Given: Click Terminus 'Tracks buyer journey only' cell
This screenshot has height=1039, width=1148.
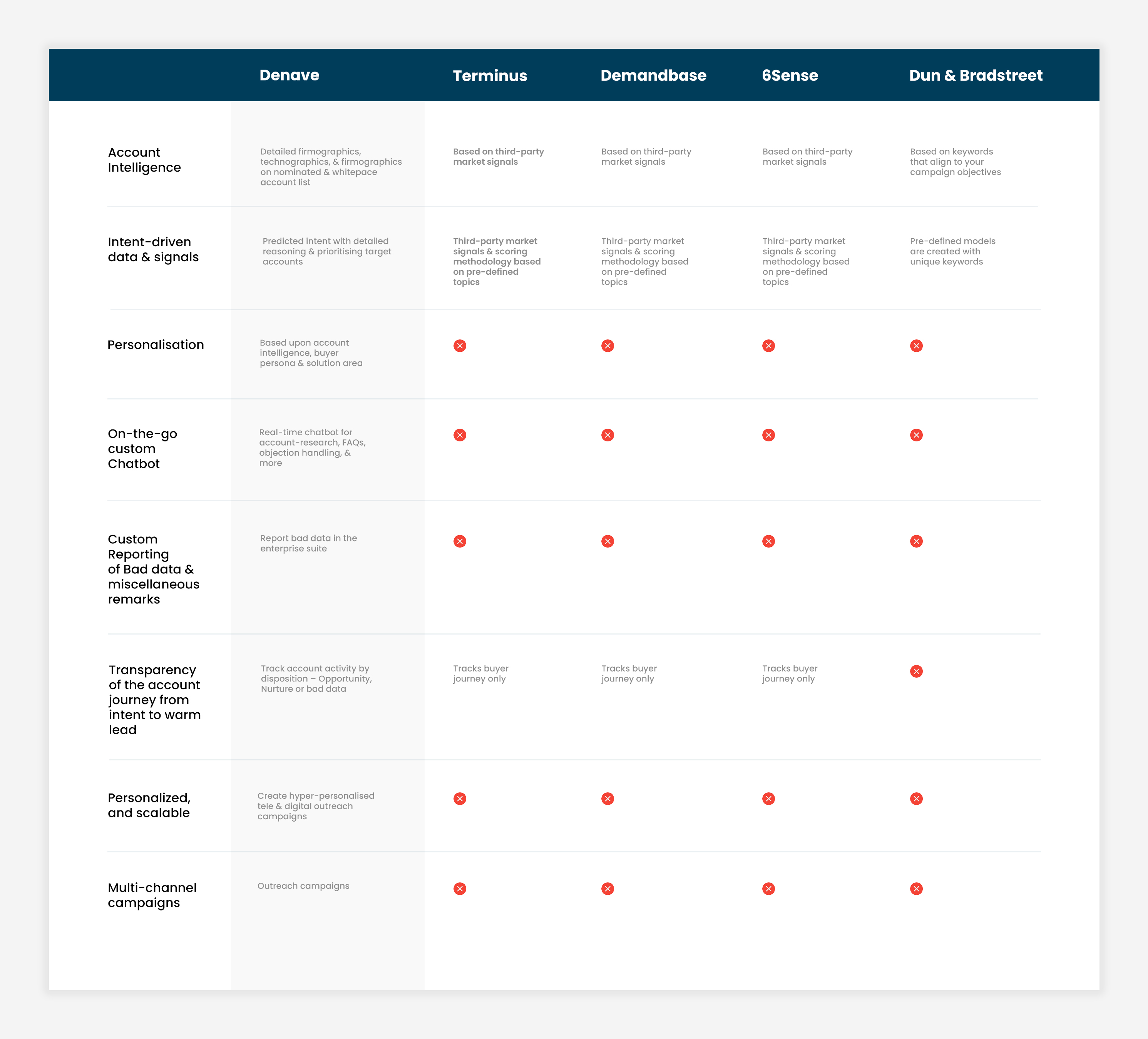Looking at the screenshot, I should click(480, 673).
